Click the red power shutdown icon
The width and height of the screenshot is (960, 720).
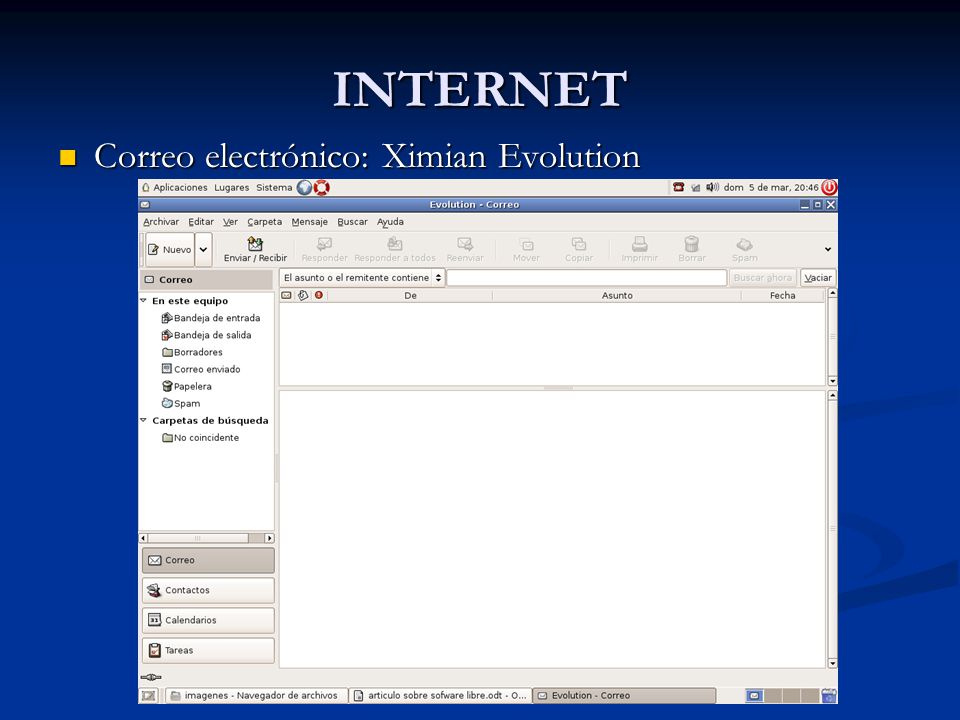829,187
